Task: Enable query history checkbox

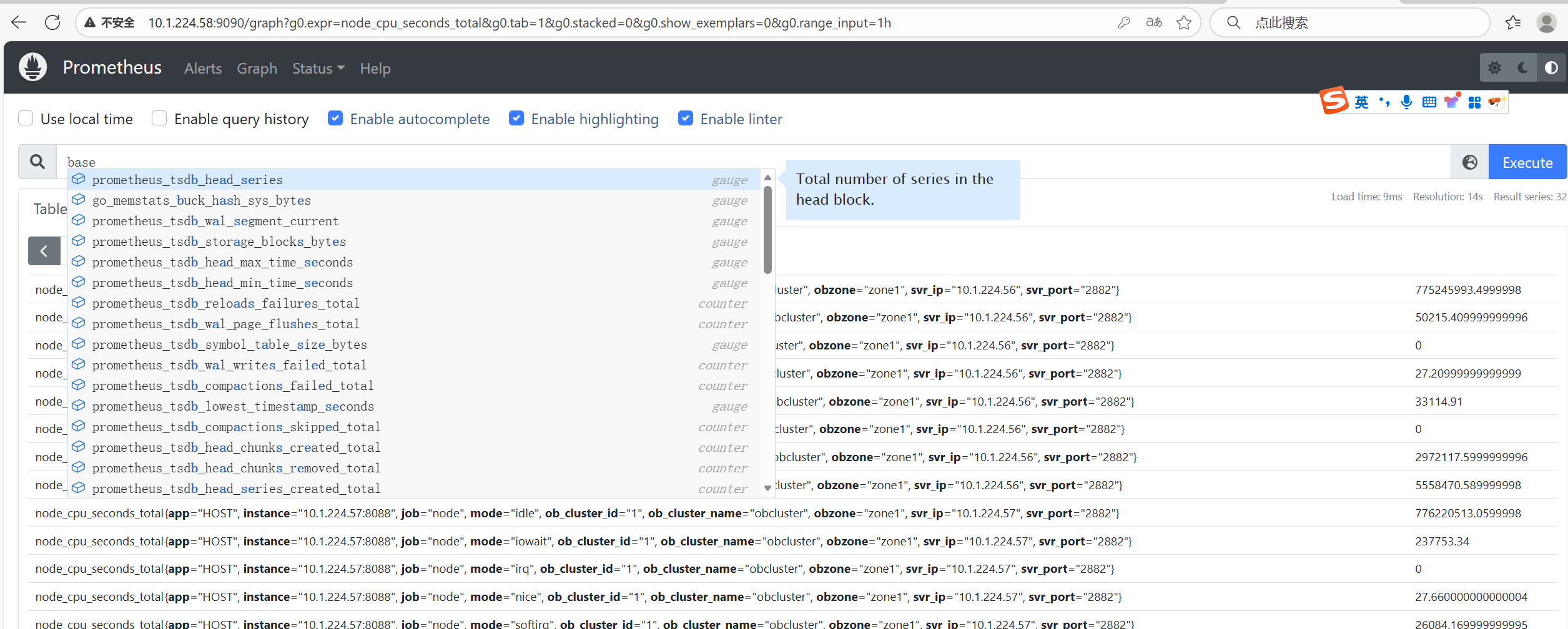Action: click(159, 119)
